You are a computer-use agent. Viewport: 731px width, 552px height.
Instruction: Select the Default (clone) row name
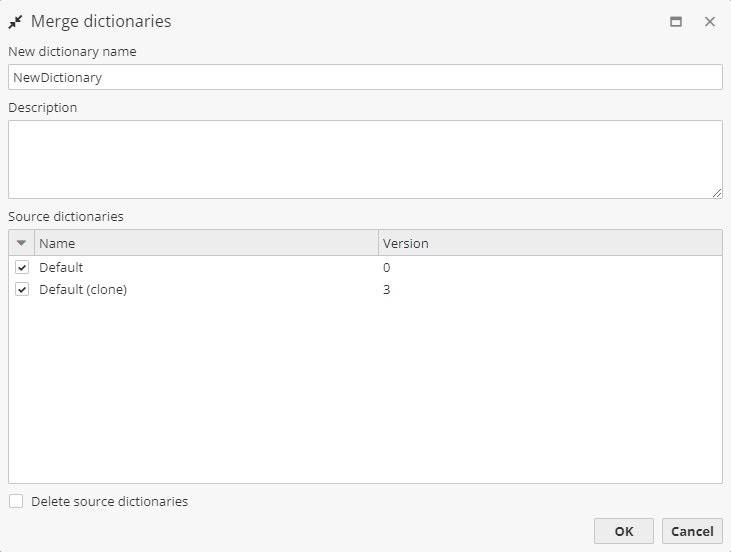coord(83,290)
